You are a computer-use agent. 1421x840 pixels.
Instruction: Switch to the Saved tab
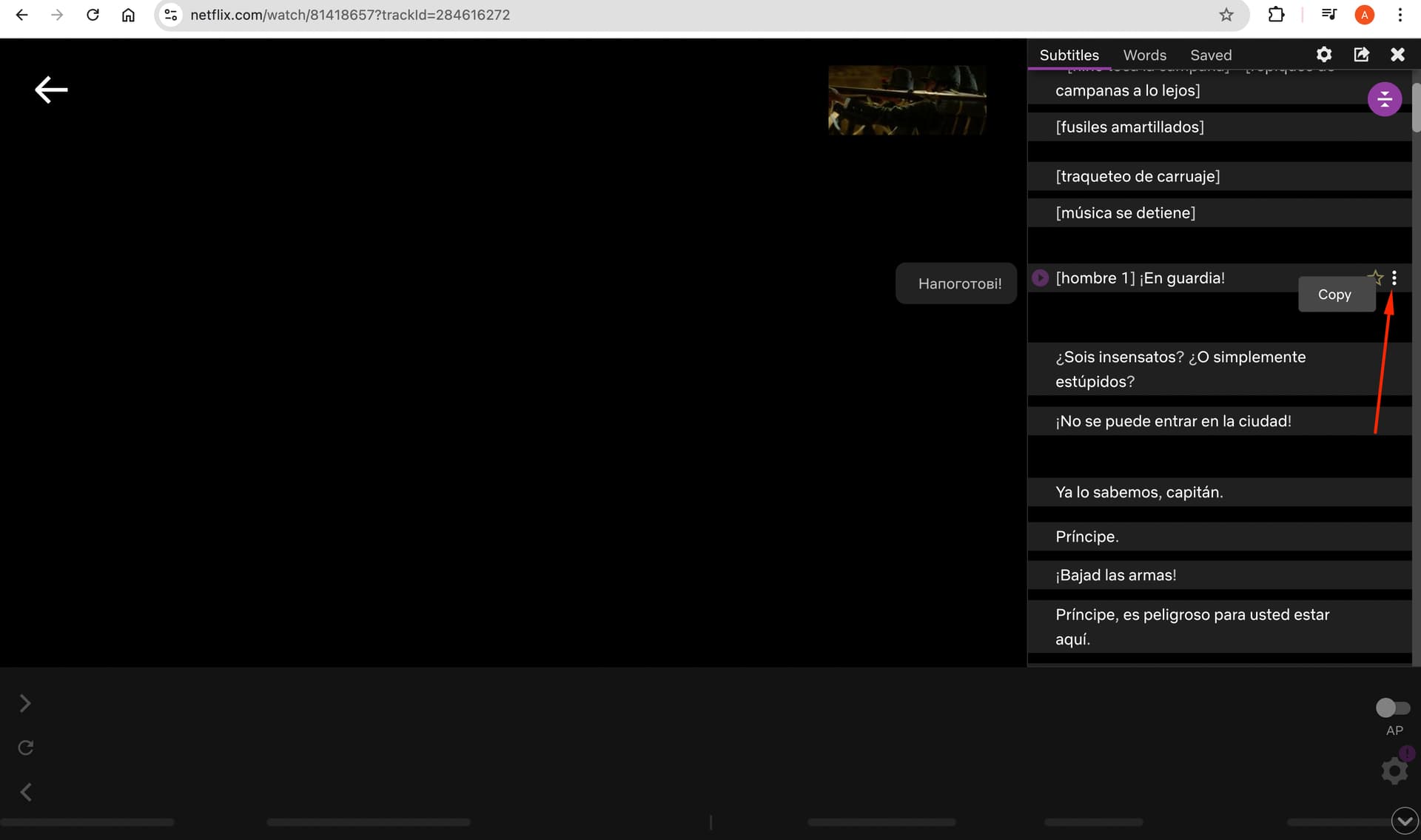pos(1211,56)
